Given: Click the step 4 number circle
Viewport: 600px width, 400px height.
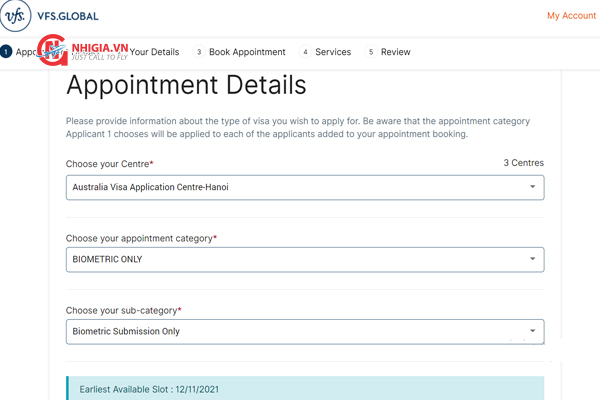Looking at the screenshot, I should point(305,52).
